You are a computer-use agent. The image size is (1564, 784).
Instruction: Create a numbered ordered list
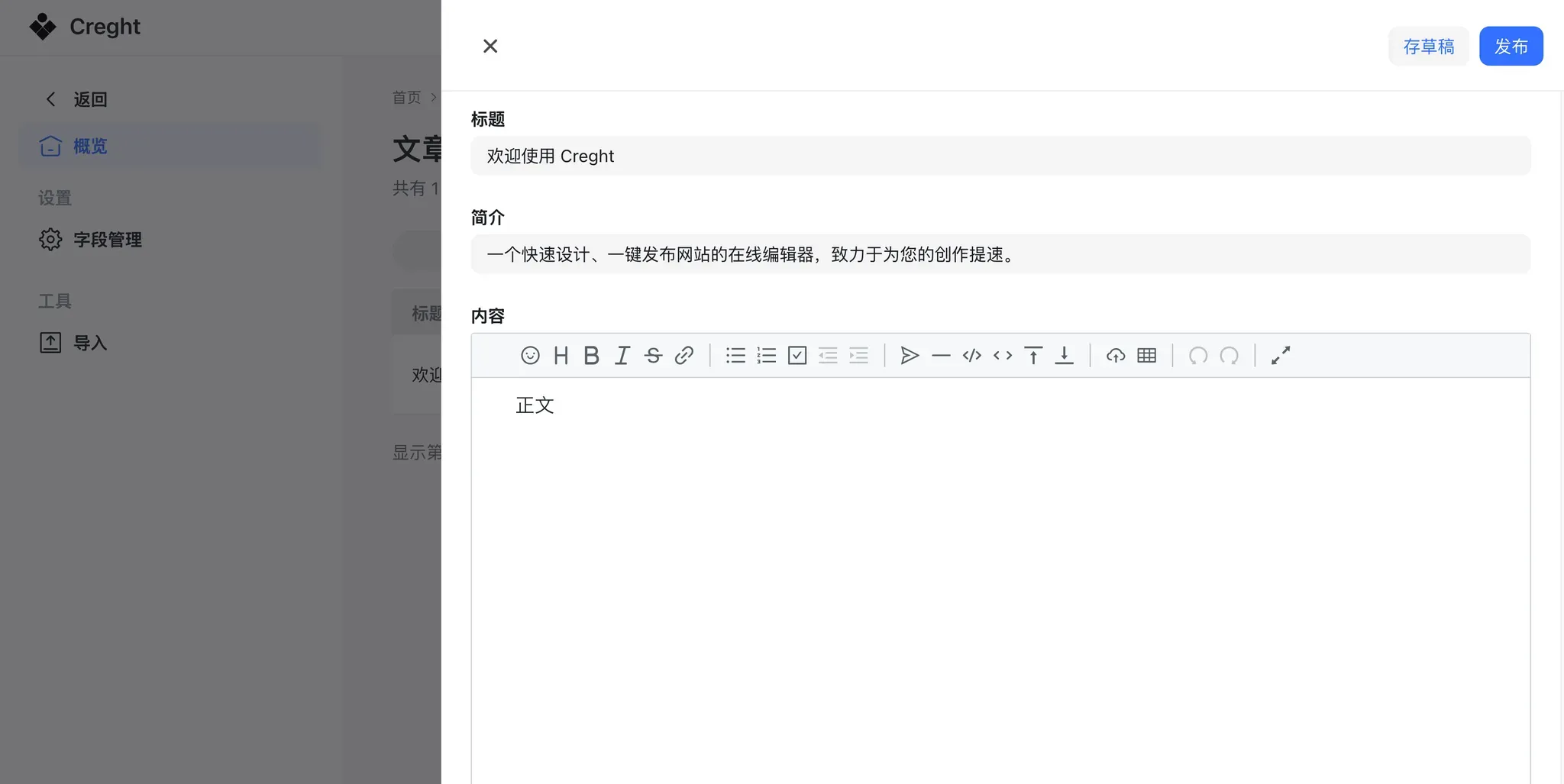coord(766,355)
